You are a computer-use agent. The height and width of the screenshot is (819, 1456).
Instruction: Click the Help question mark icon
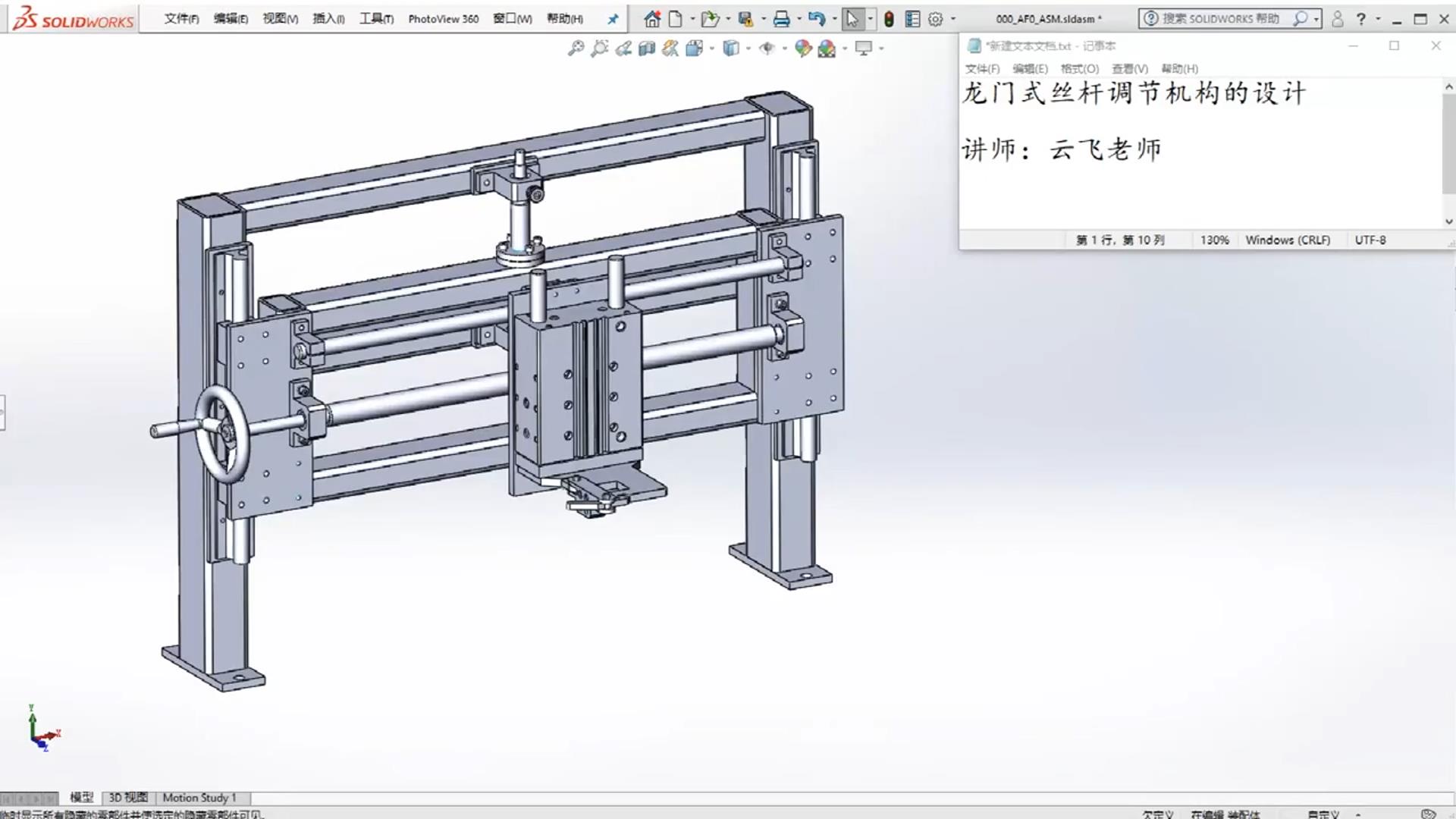click(x=1361, y=19)
